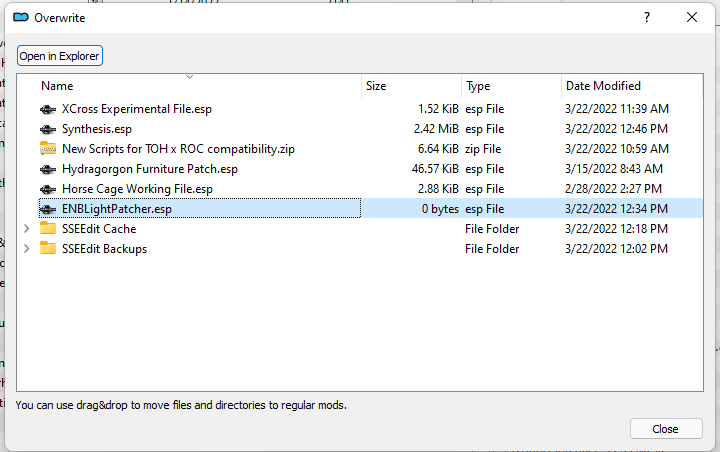The width and height of the screenshot is (720, 452).
Task: Select the Synthesis.esp file name
Action: pyautogui.click(x=97, y=129)
